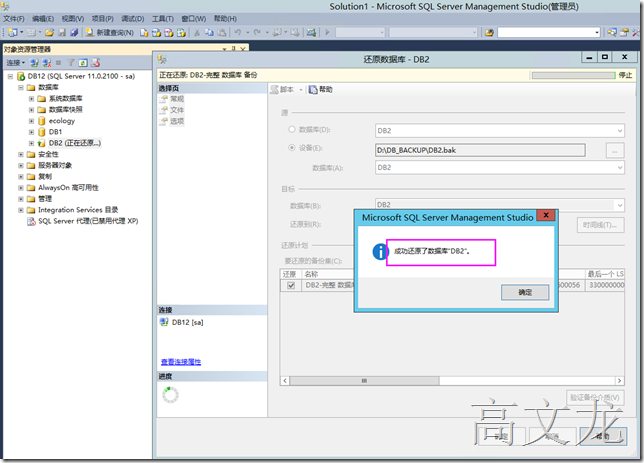Select the 数据库(D) source radio button

(292, 129)
